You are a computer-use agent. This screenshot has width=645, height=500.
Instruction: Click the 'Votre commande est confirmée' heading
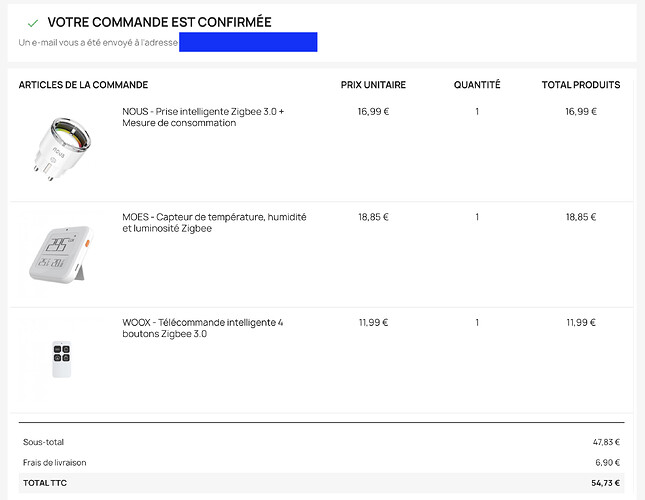point(159,22)
